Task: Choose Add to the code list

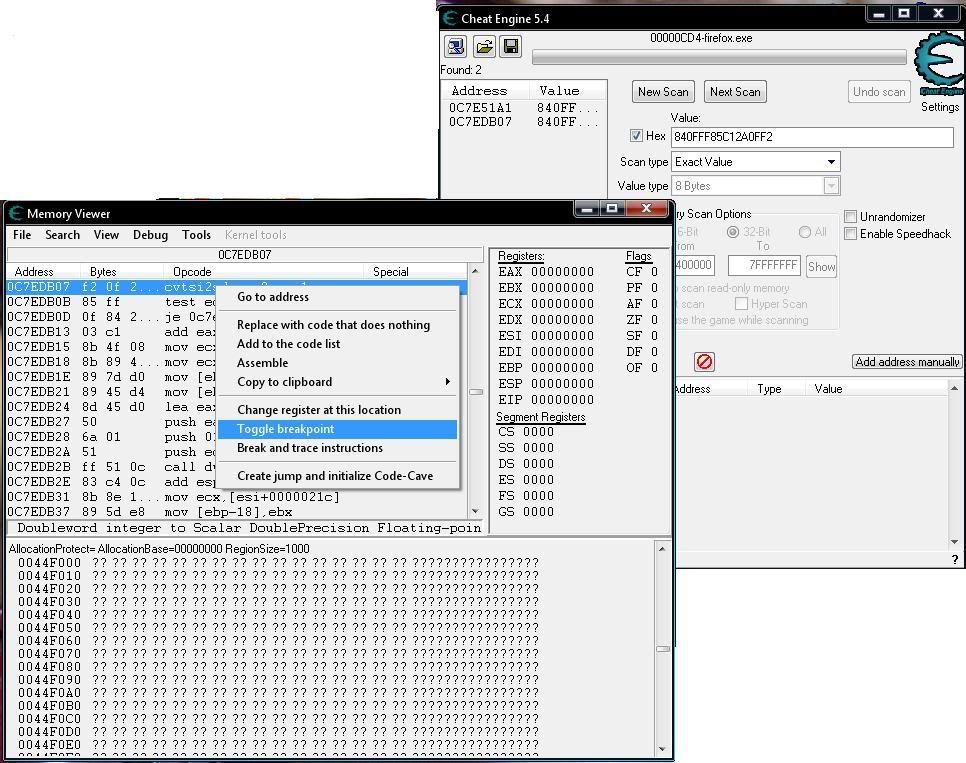Action: pyautogui.click(x=337, y=344)
